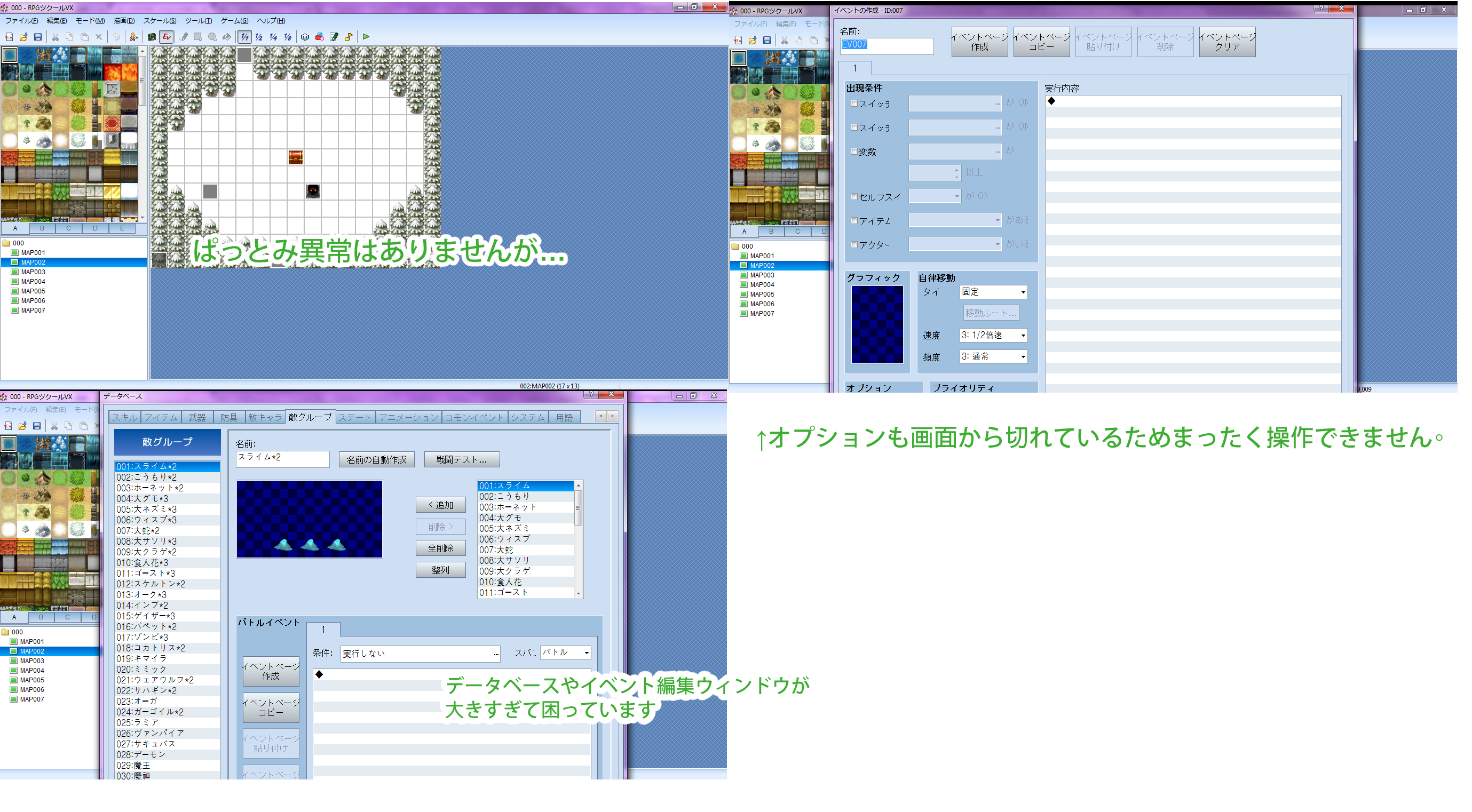Select MAP005 in top-left map tree

[33, 291]
